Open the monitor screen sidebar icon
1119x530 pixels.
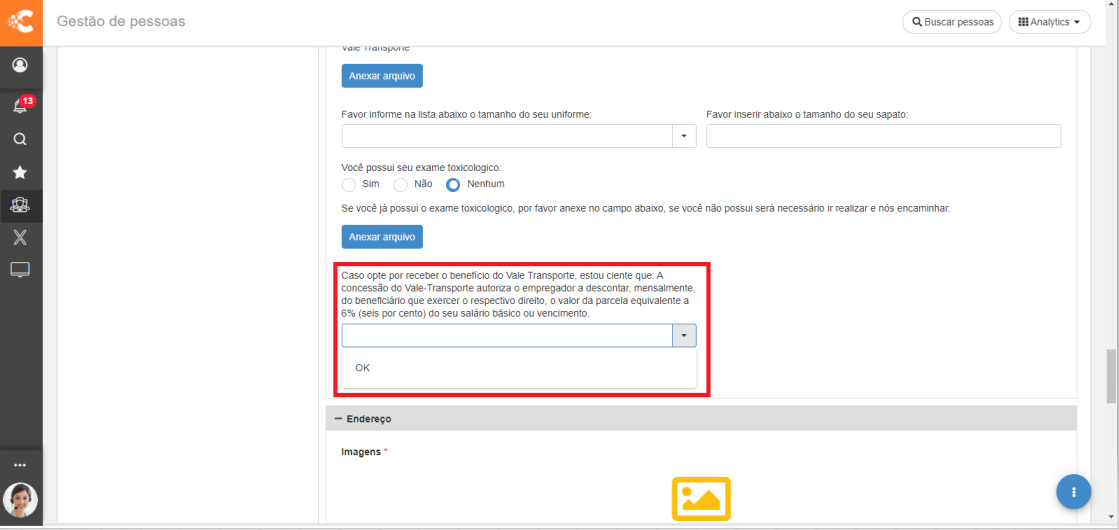(x=20, y=270)
